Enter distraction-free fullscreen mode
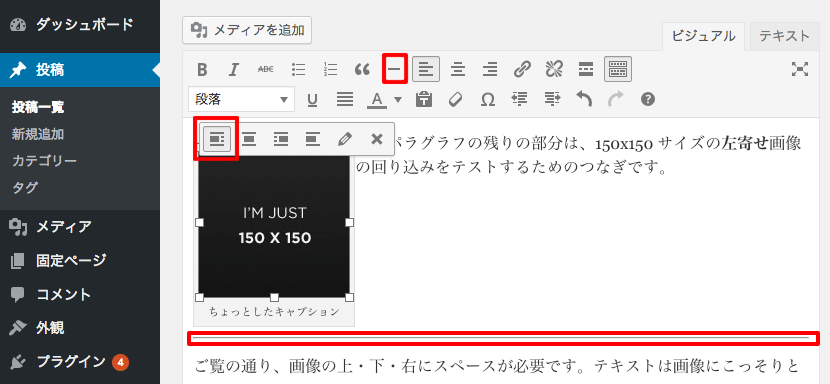The height and width of the screenshot is (384, 830). [800, 69]
